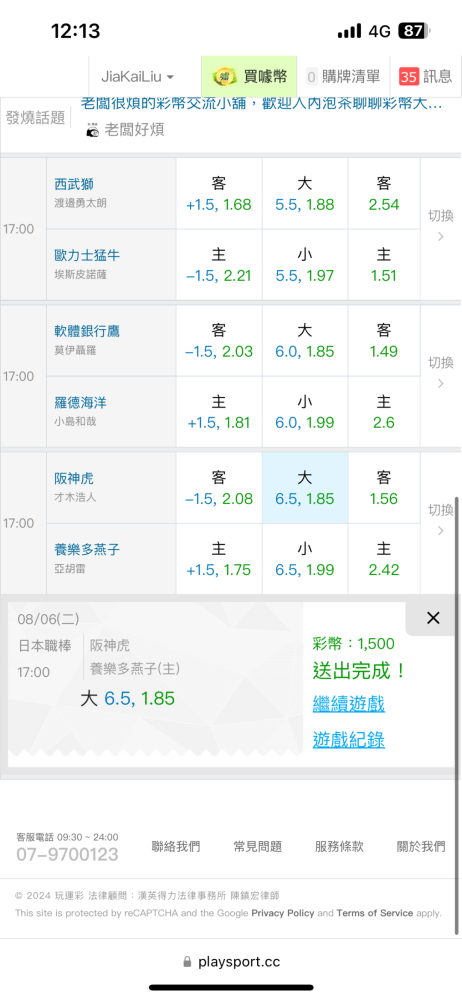The width and height of the screenshot is (462, 1000).
Task: Expand 切換 for 軟體銀行鷹 game
Action: (440, 372)
